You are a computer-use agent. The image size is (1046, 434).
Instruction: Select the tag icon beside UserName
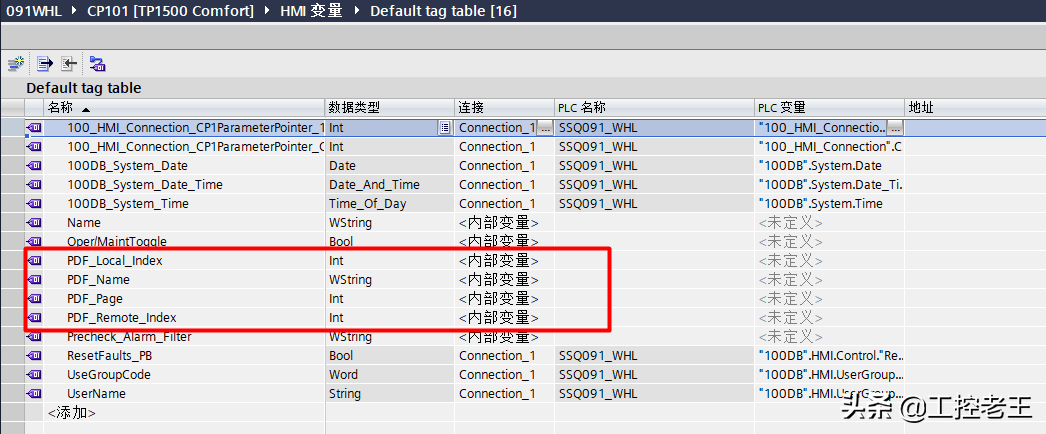tap(34, 393)
